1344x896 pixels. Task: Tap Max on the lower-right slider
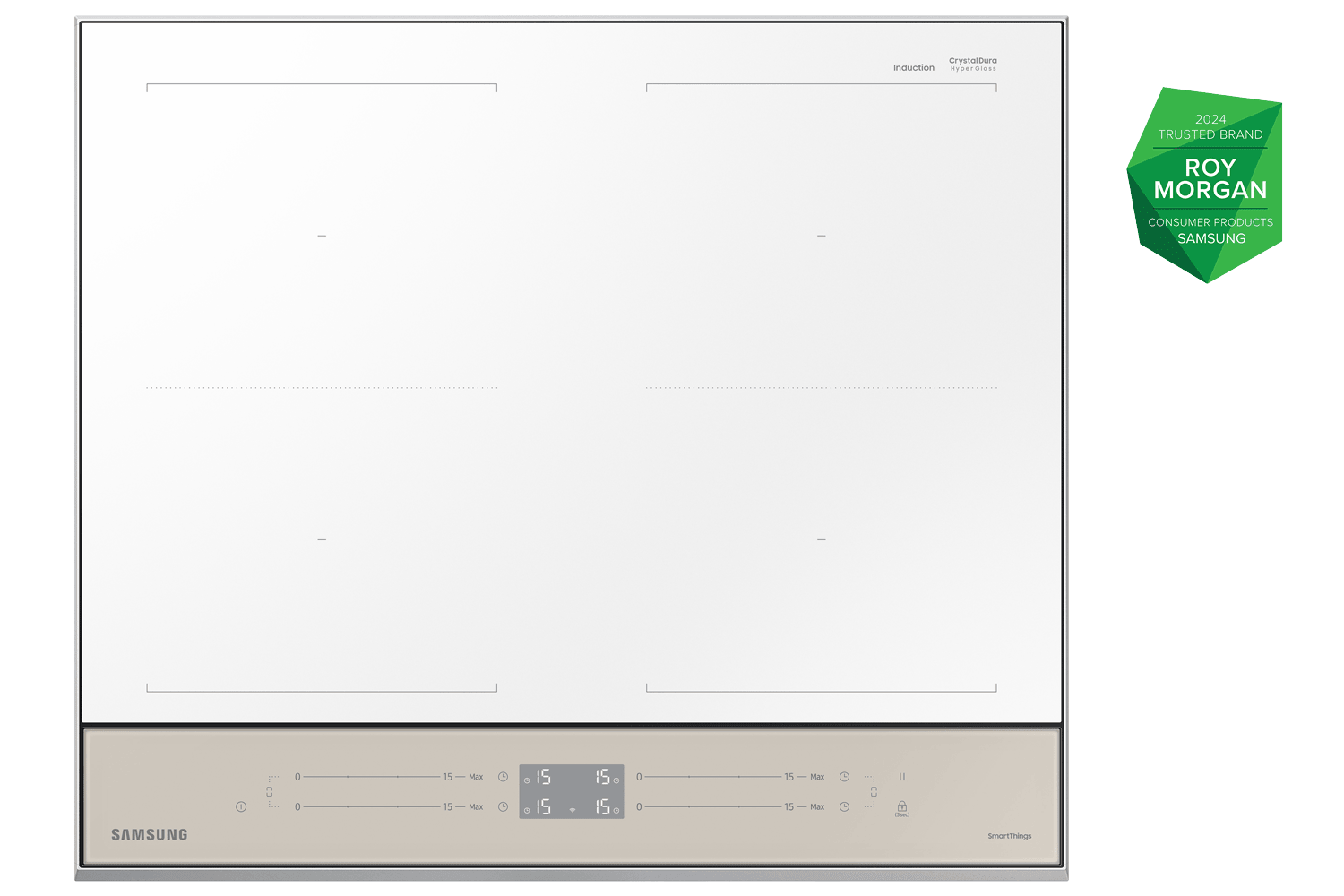[x=817, y=807]
